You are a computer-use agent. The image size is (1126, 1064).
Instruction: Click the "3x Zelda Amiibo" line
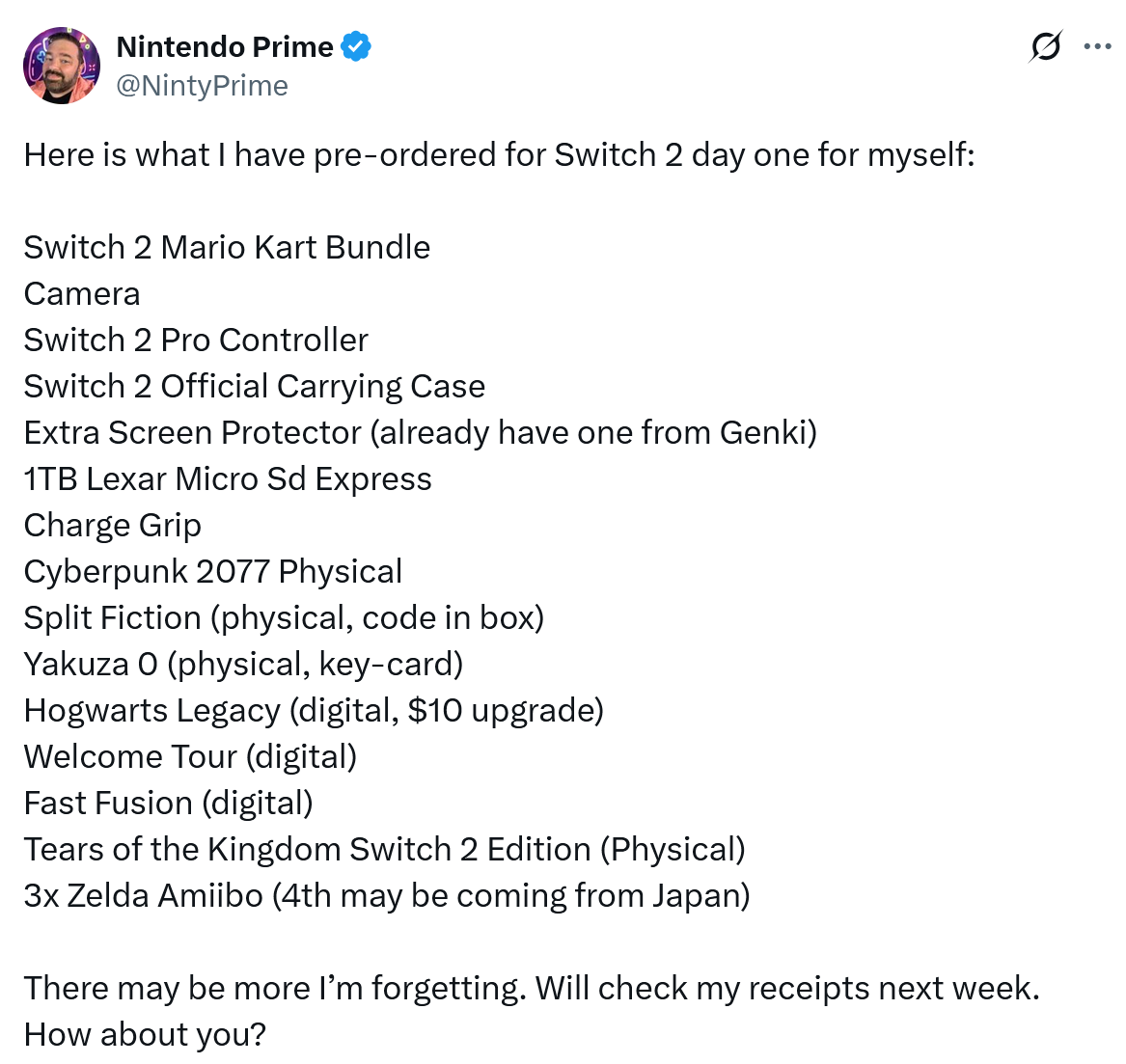386,895
